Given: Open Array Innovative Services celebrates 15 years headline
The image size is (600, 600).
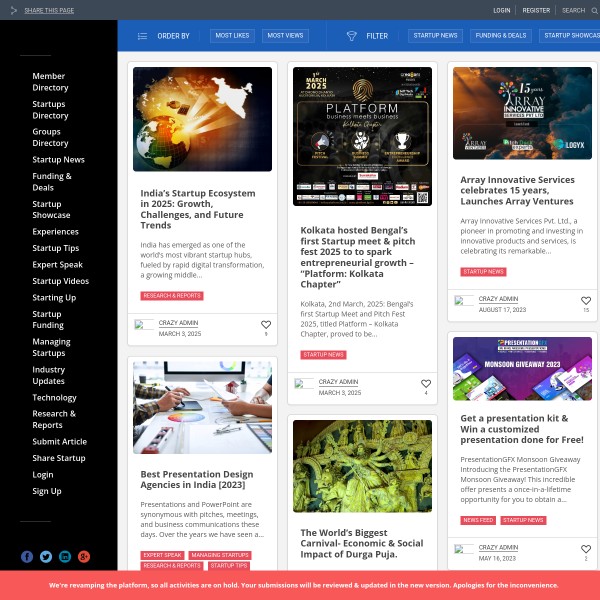Looking at the screenshot, I should [x=517, y=191].
